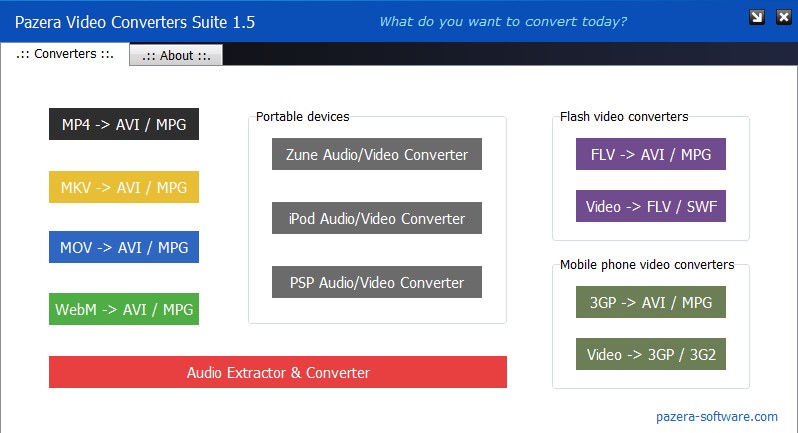The width and height of the screenshot is (798, 433).
Task: Start the 3GP -> AVI / MPG converter
Action: click(x=651, y=302)
